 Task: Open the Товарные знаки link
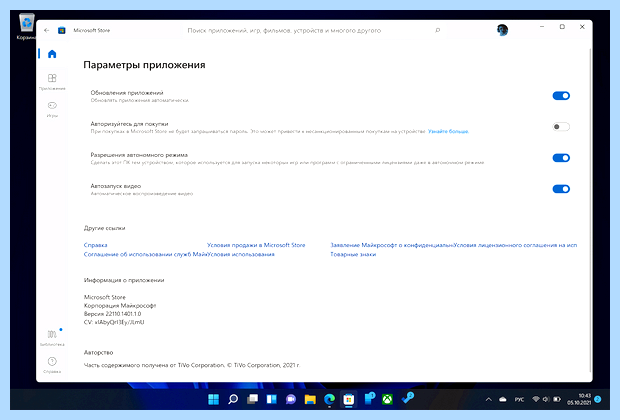pyautogui.click(x=353, y=254)
